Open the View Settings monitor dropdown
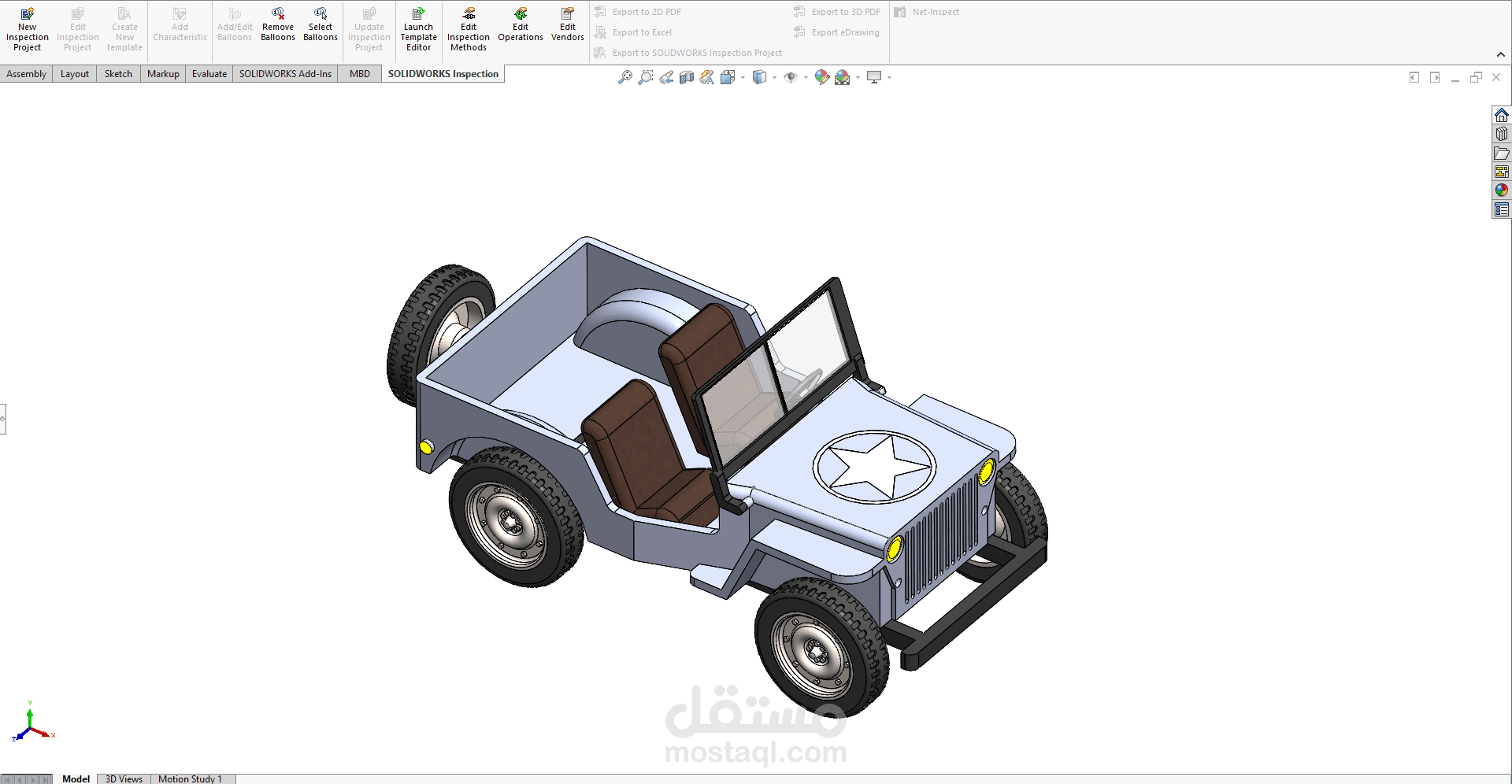This screenshot has height=784, width=1512. (x=889, y=77)
